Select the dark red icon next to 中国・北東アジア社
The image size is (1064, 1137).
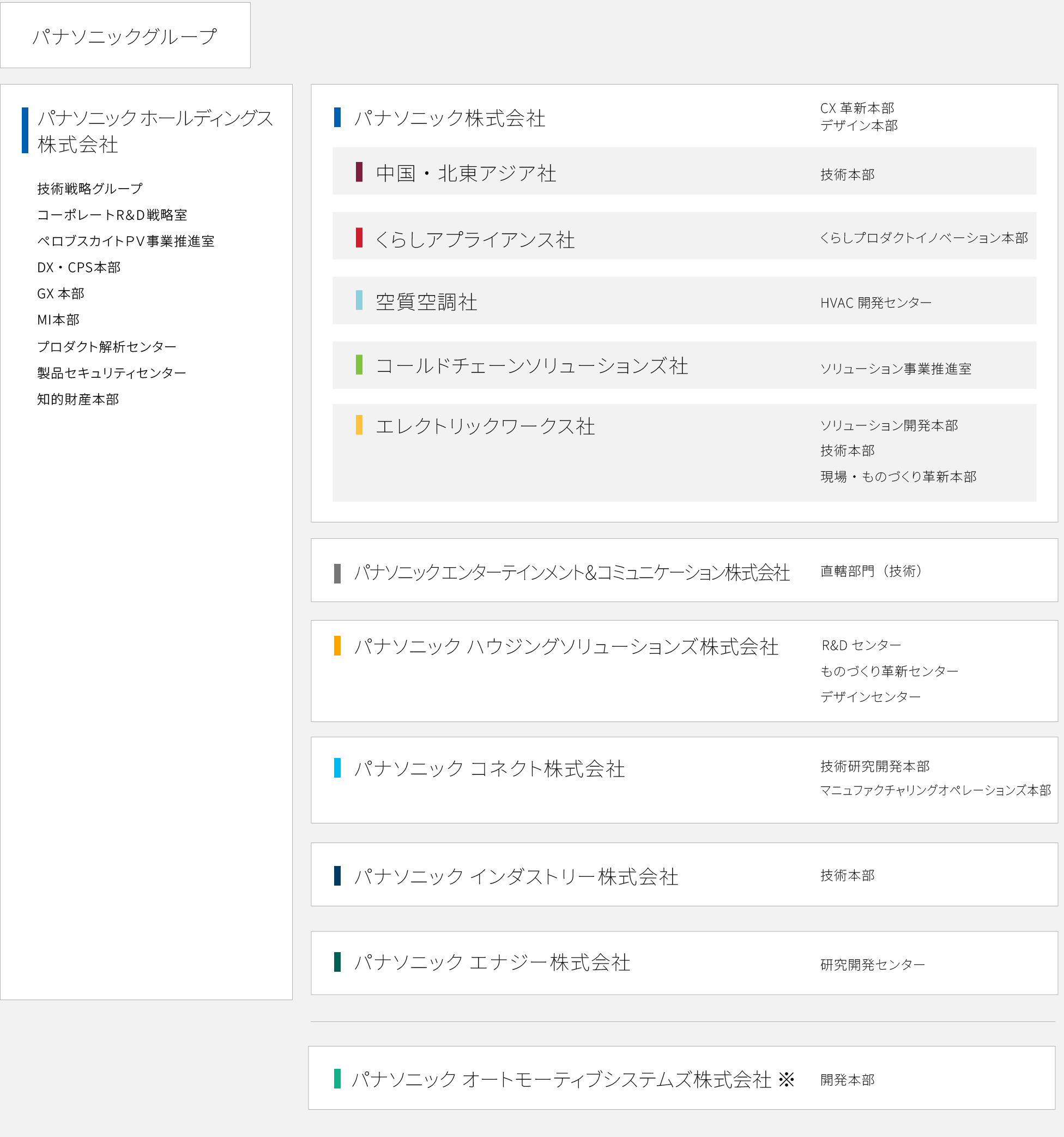[358, 173]
